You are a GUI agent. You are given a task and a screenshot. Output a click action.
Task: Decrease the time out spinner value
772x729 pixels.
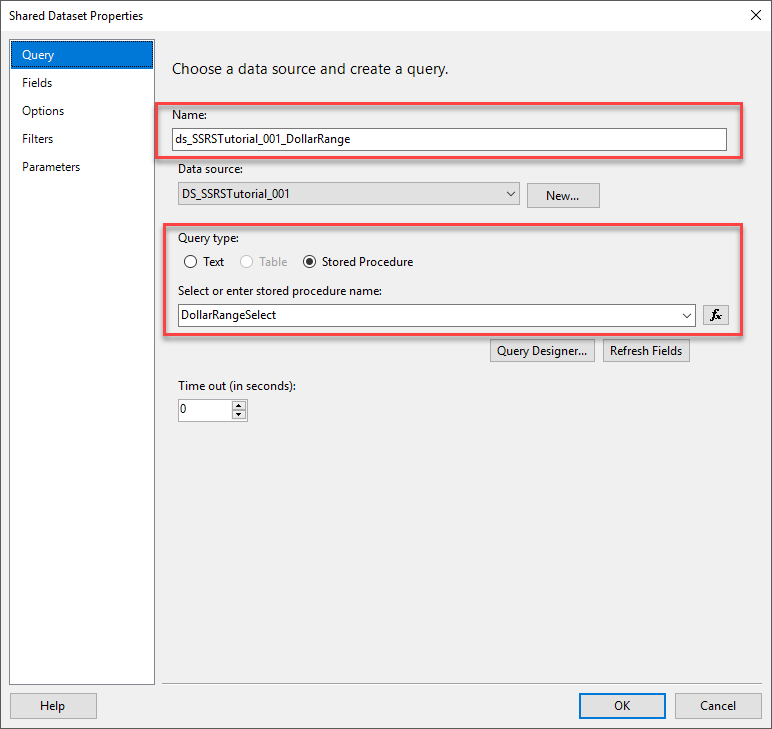pos(238,414)
